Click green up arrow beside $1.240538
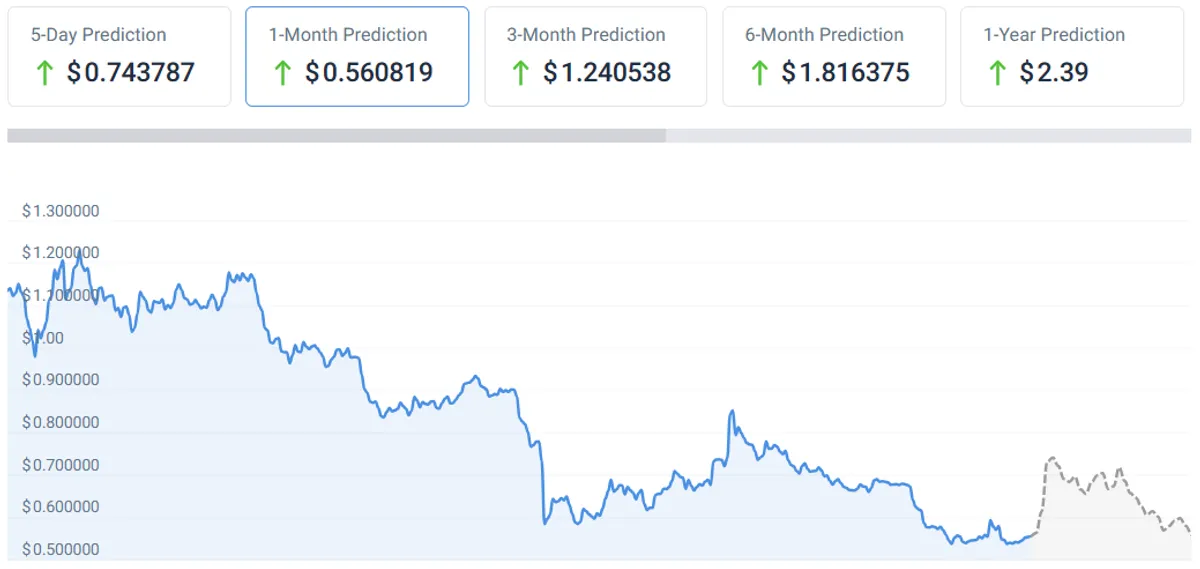Image resolution: width=1200 pixels, height=569 pixels. 520,72
